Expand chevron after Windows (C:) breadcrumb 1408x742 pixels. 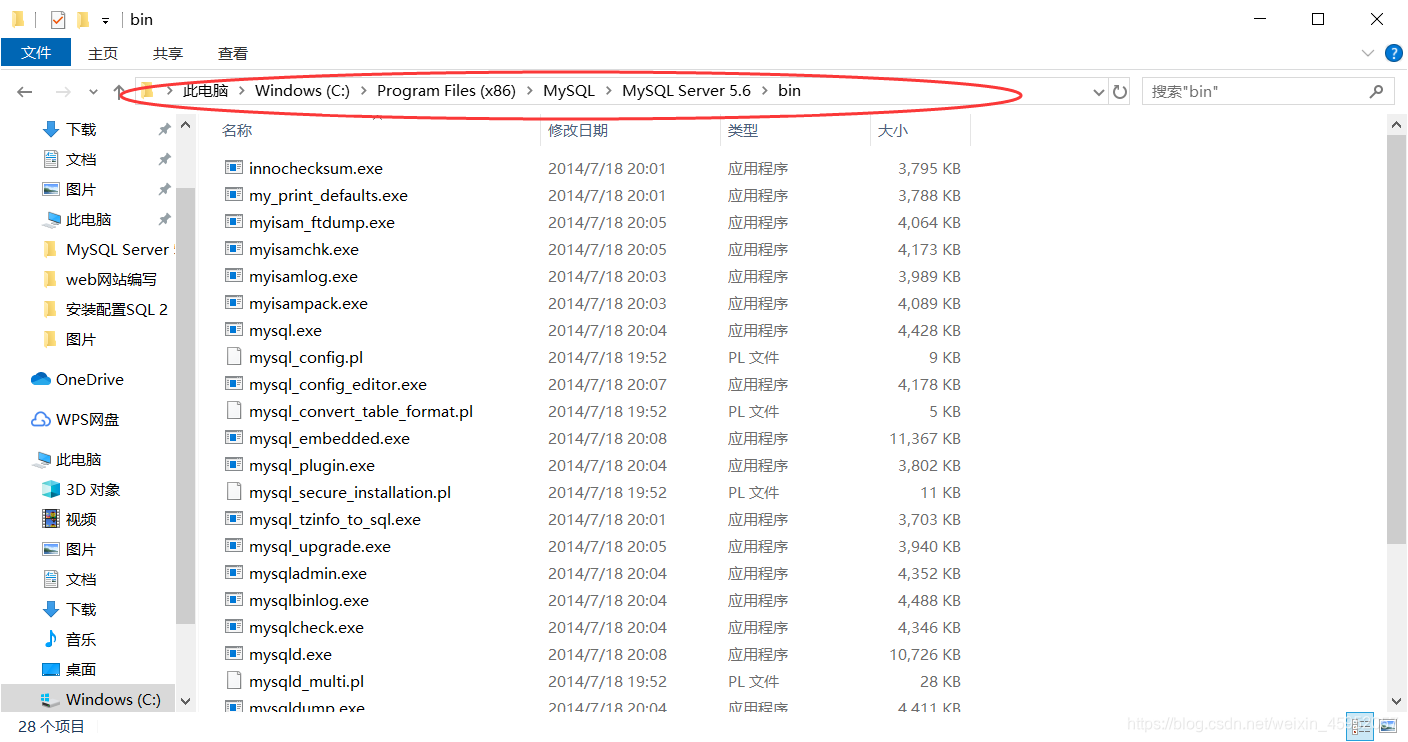363,91
